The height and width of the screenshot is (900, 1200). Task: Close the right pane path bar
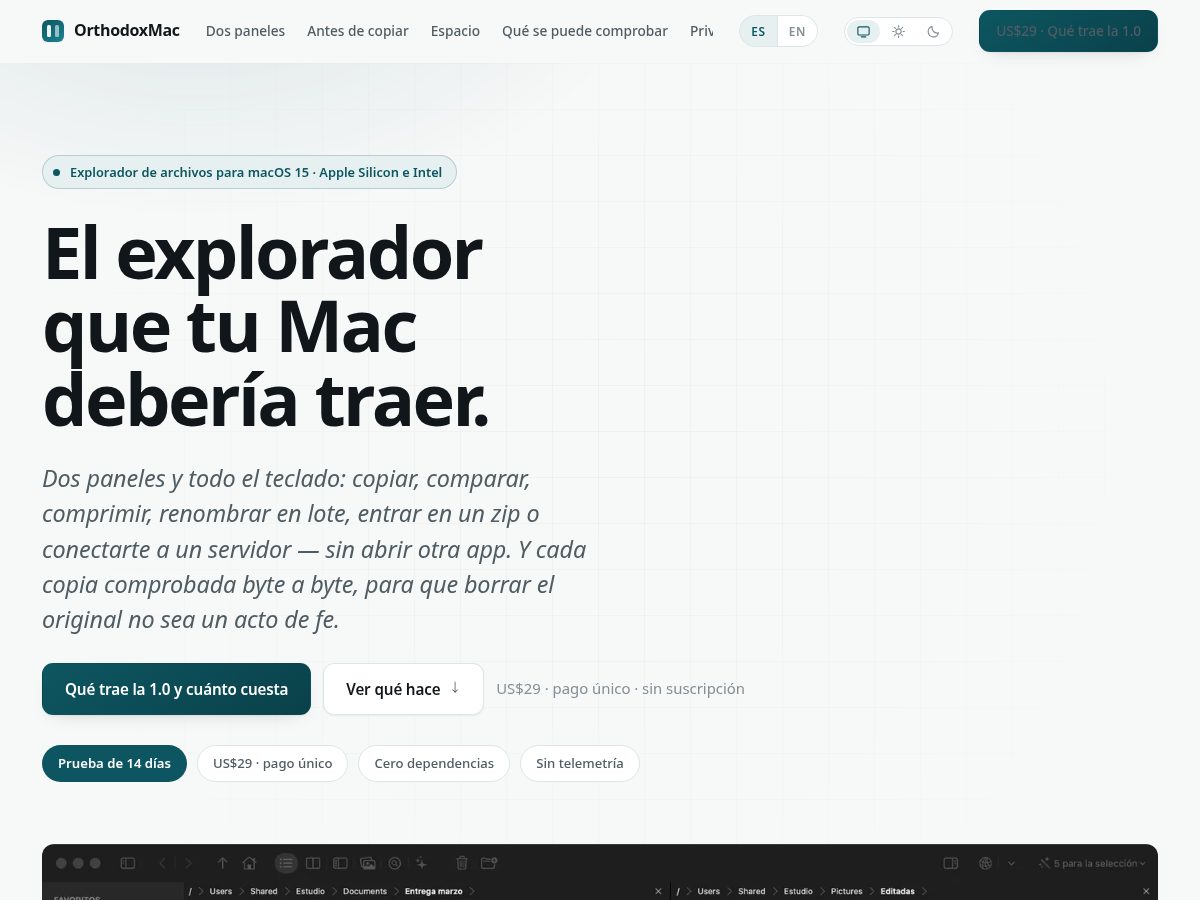[x=1146, y=891]
